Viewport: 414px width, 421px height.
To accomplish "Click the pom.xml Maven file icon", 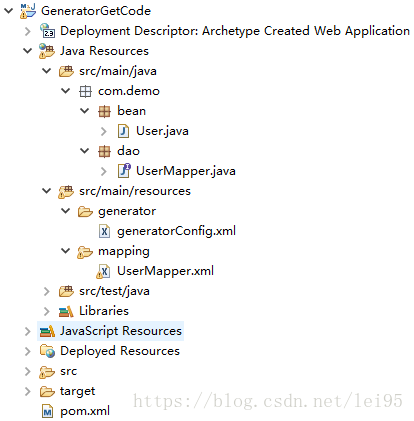I will (47, 411).
